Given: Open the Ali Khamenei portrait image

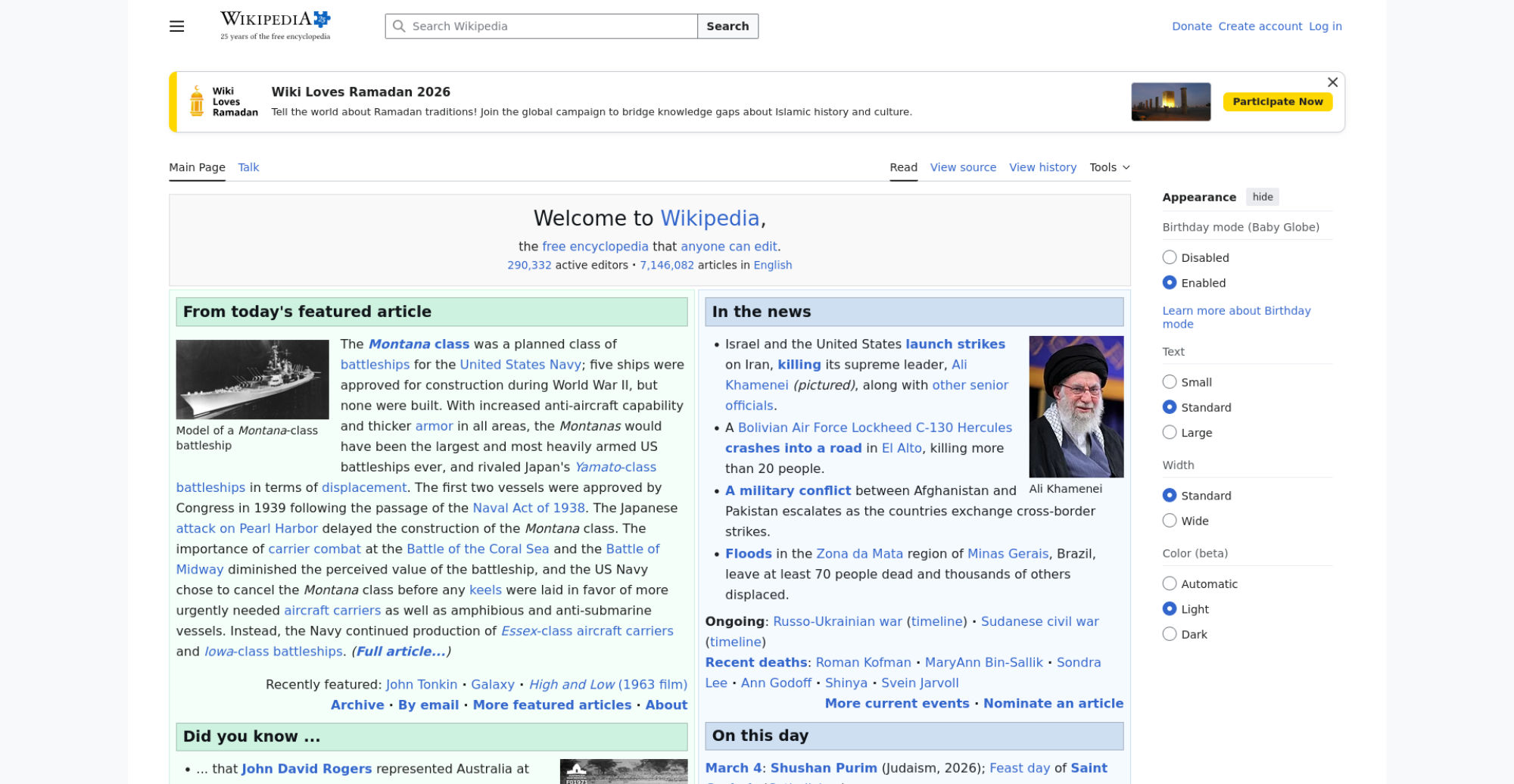Looking at the screenshot, I should [1076, 406].
